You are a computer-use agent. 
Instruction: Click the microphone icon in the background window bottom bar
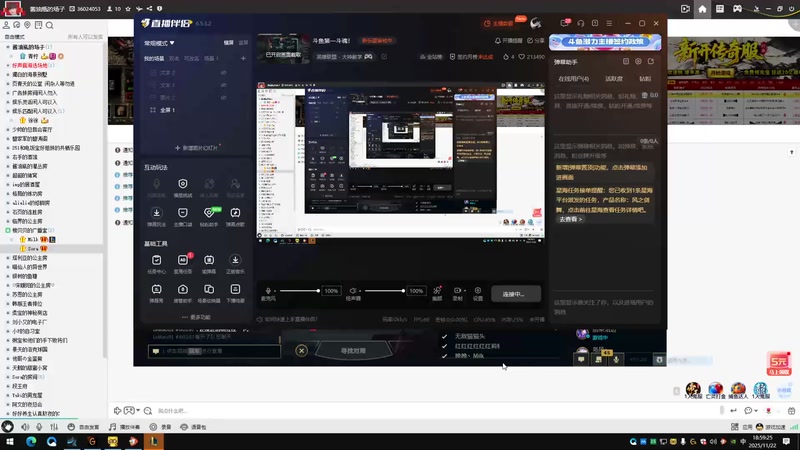coord(39,427)
